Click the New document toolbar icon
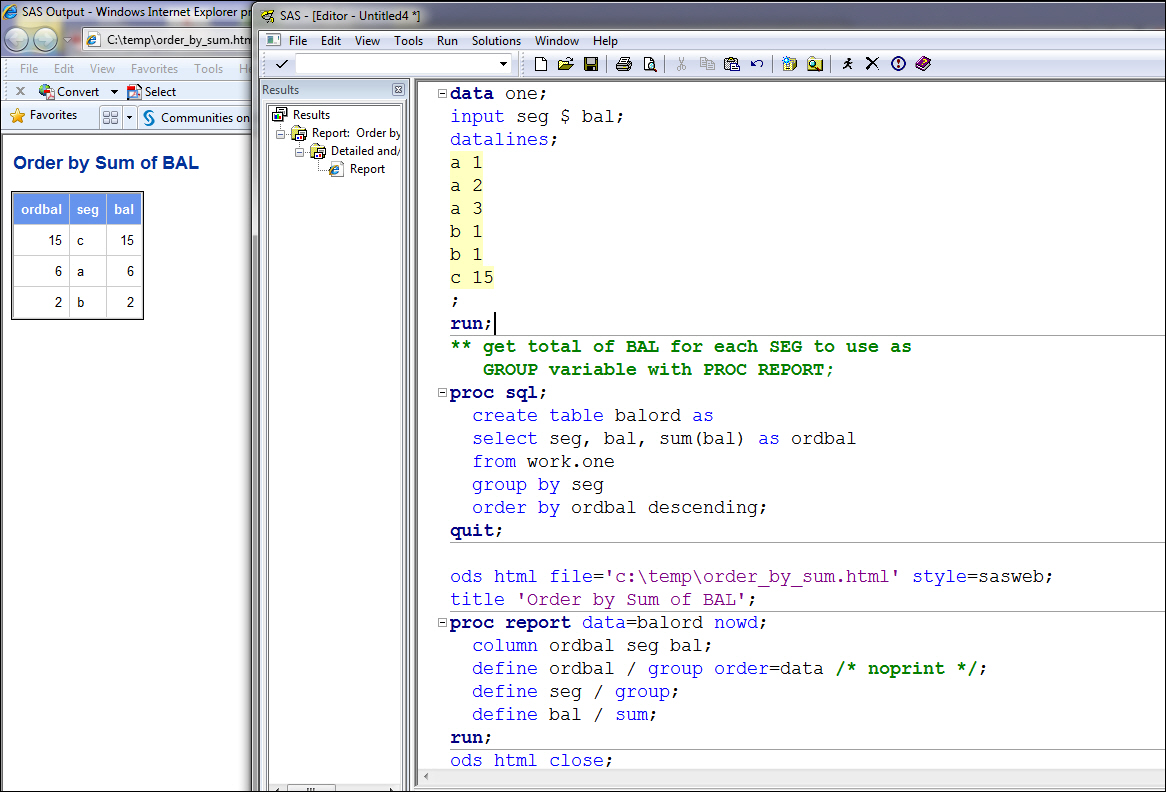This screenshot has height=792, width=1166. coord(541,64)
